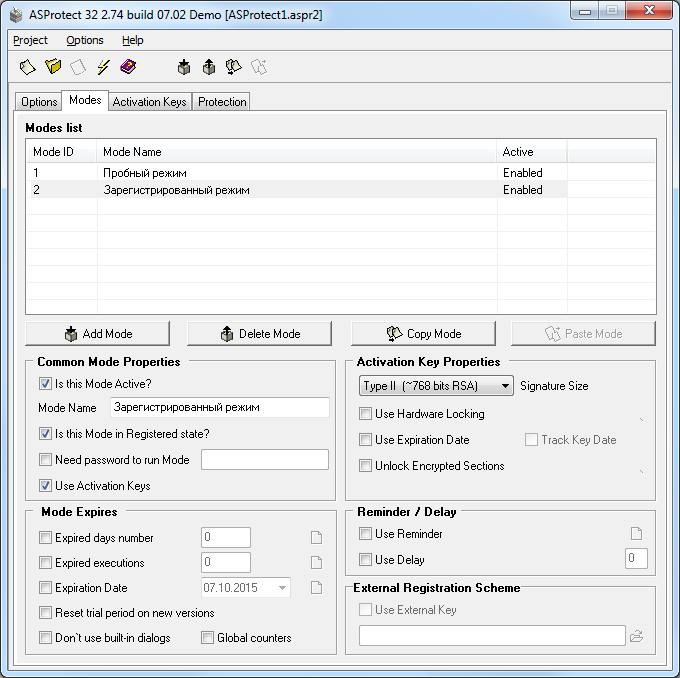
Task: Open the Options menu
Action: pos(85,40)
